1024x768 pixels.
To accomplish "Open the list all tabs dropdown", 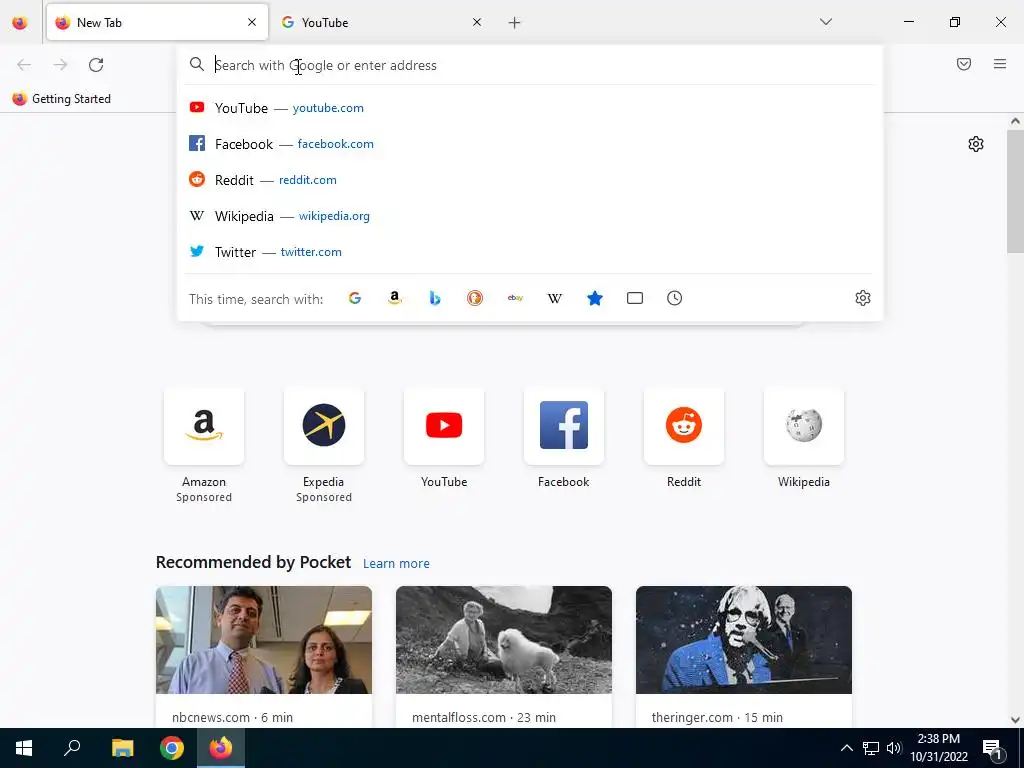I will pos(825,22).
